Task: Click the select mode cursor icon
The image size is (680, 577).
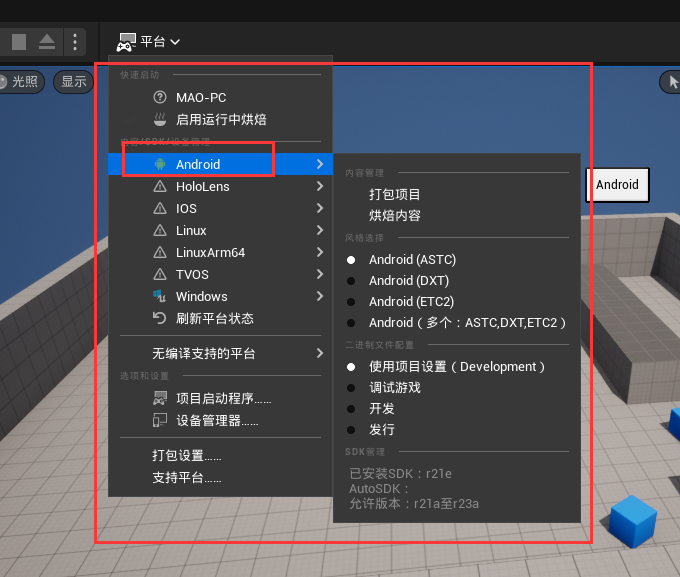Action: [673, 82]
